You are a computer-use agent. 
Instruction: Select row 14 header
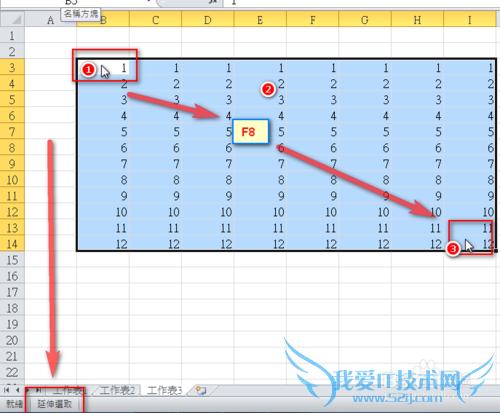pos(12,244)
